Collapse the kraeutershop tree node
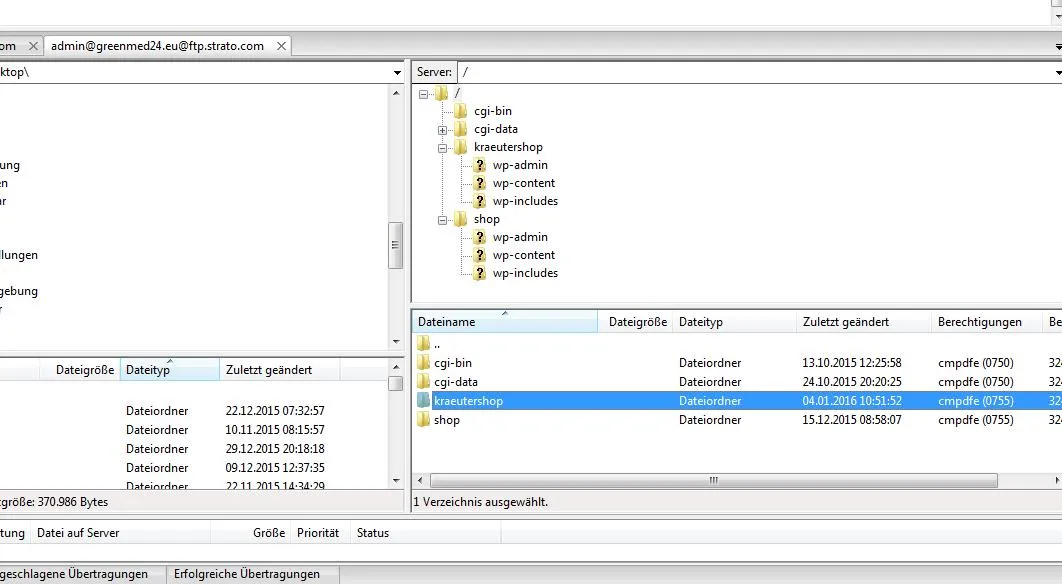The width and height of the screenshot is (1062, 584). tap(442, 148)
